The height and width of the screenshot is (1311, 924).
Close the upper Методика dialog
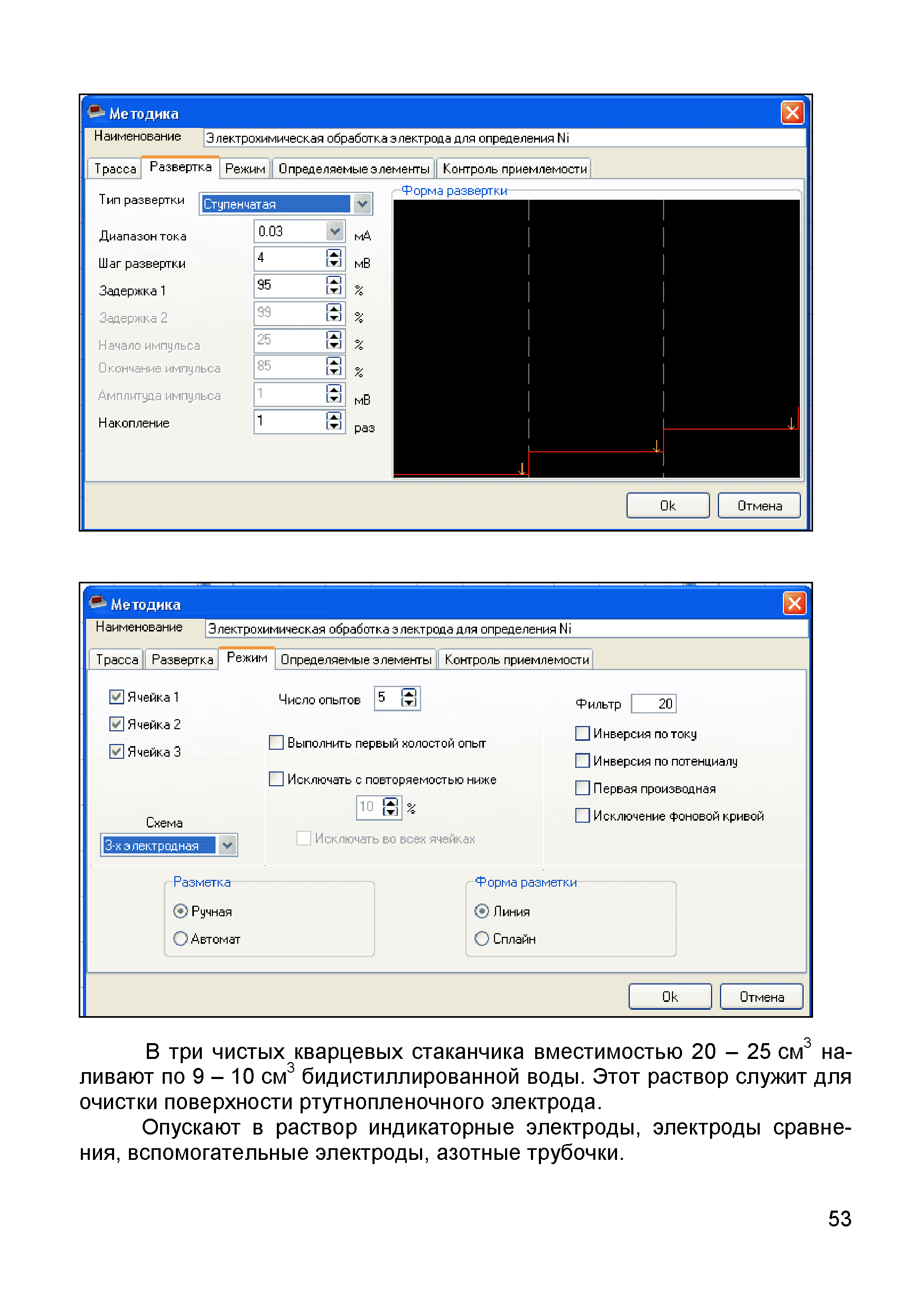point(792,113)
